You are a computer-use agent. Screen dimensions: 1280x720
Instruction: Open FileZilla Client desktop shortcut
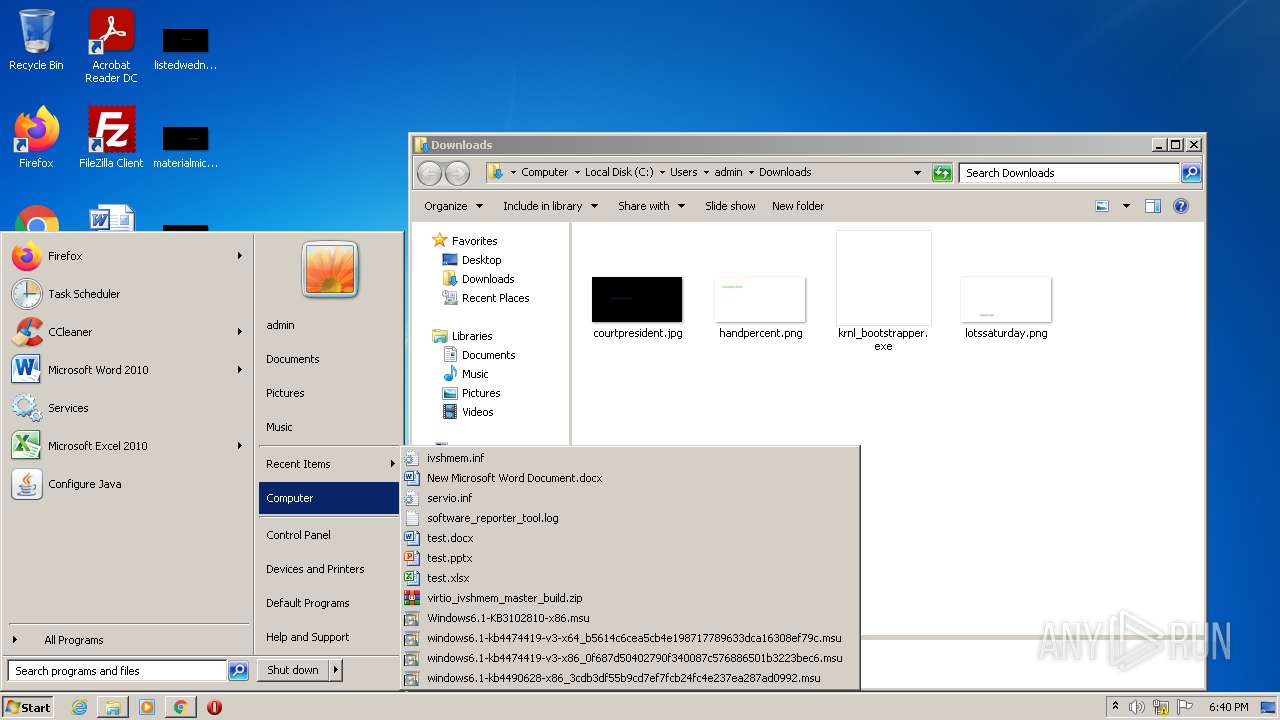point(111,137)
